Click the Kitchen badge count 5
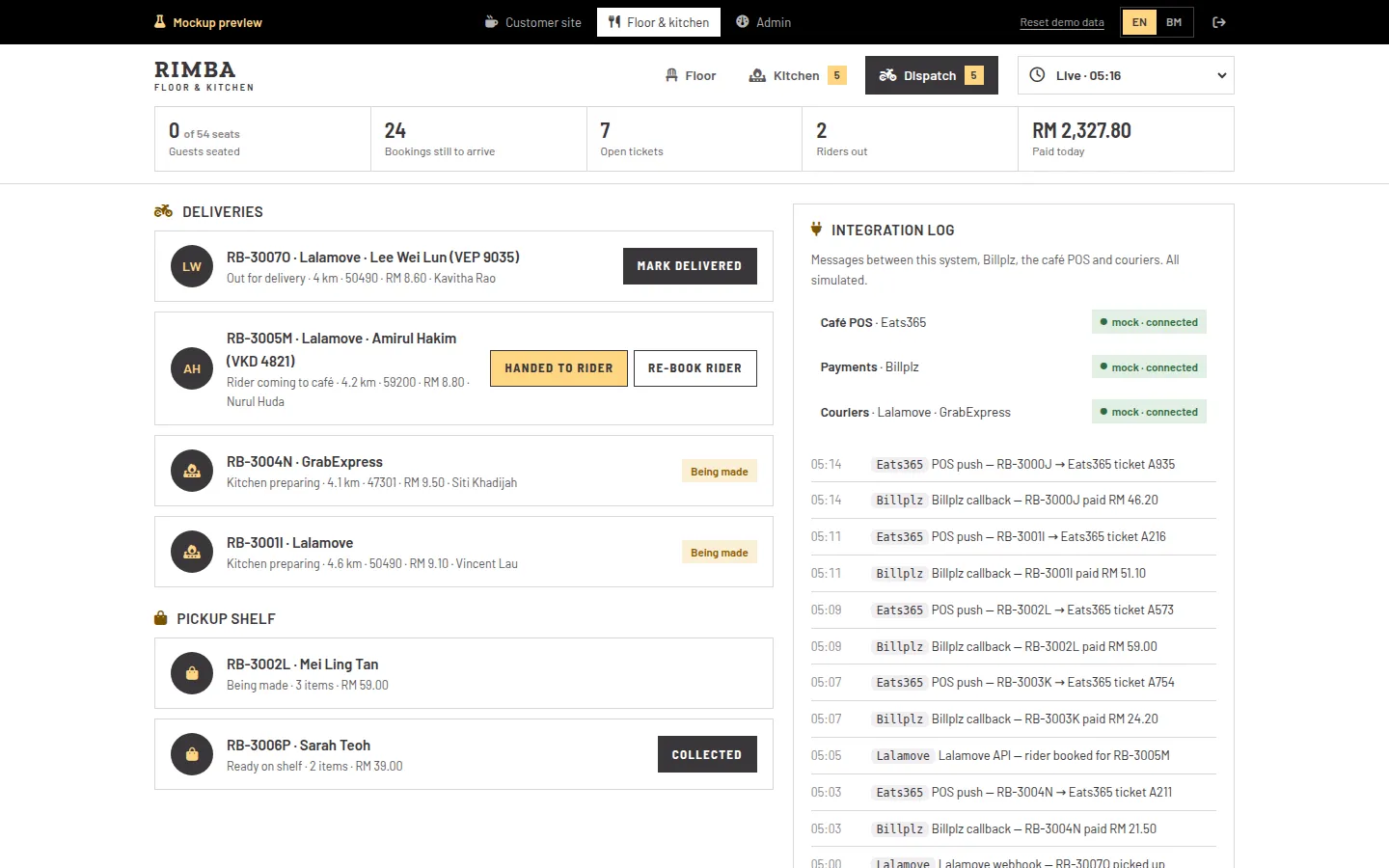The width and height of the screenshot is (1389, 868). (x=837, y=75)
